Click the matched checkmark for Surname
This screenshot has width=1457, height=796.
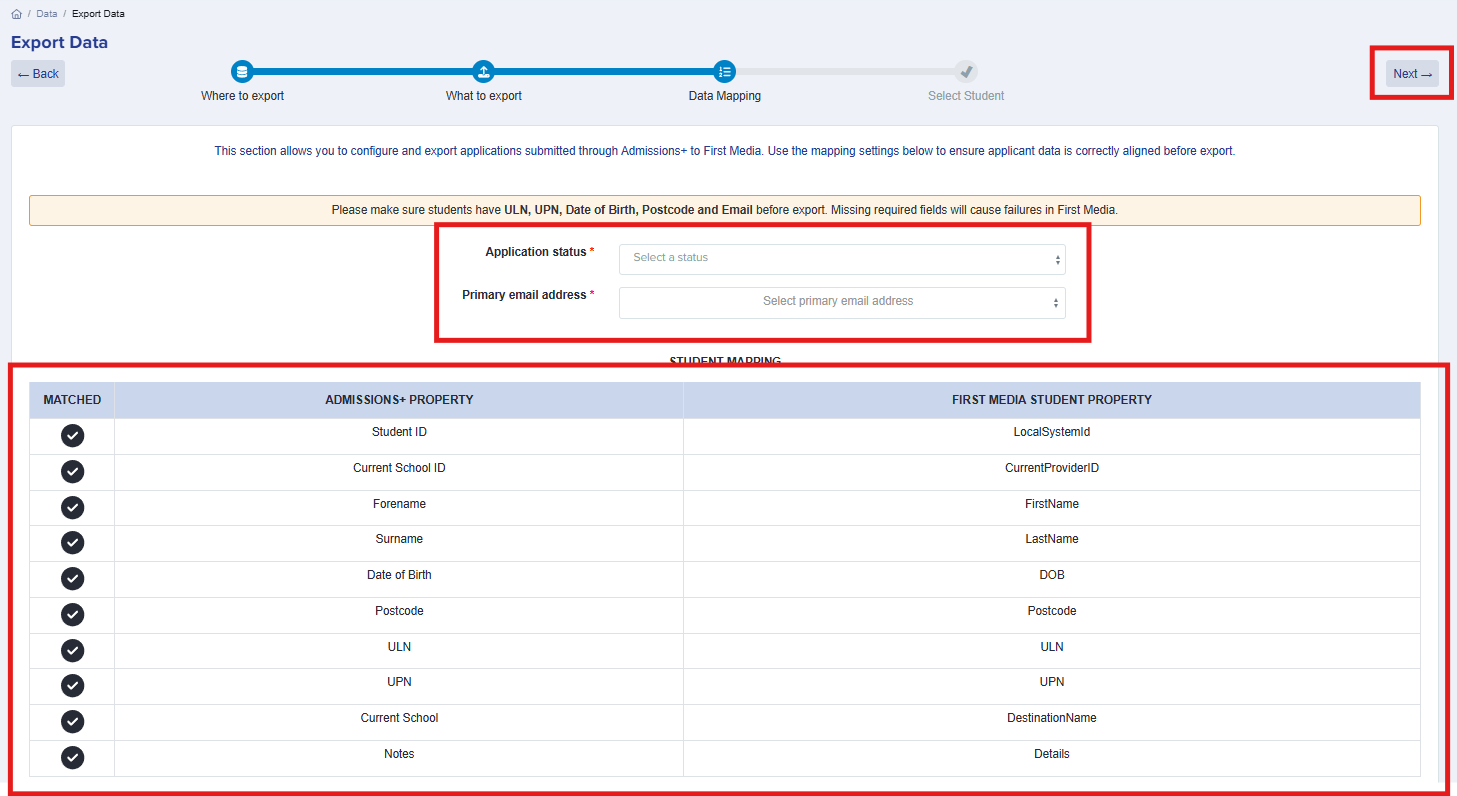point(72,543)
